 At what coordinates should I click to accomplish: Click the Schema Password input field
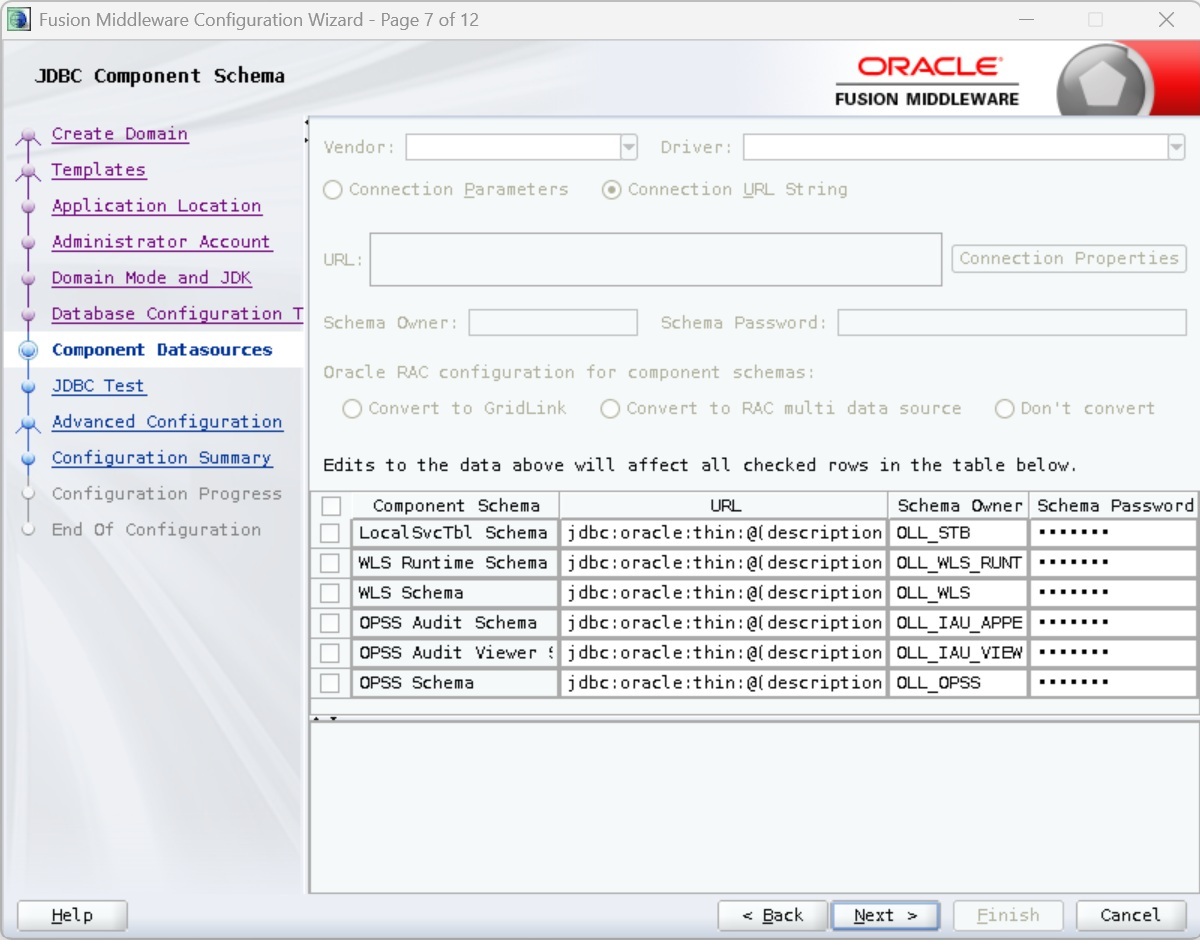1012,323
